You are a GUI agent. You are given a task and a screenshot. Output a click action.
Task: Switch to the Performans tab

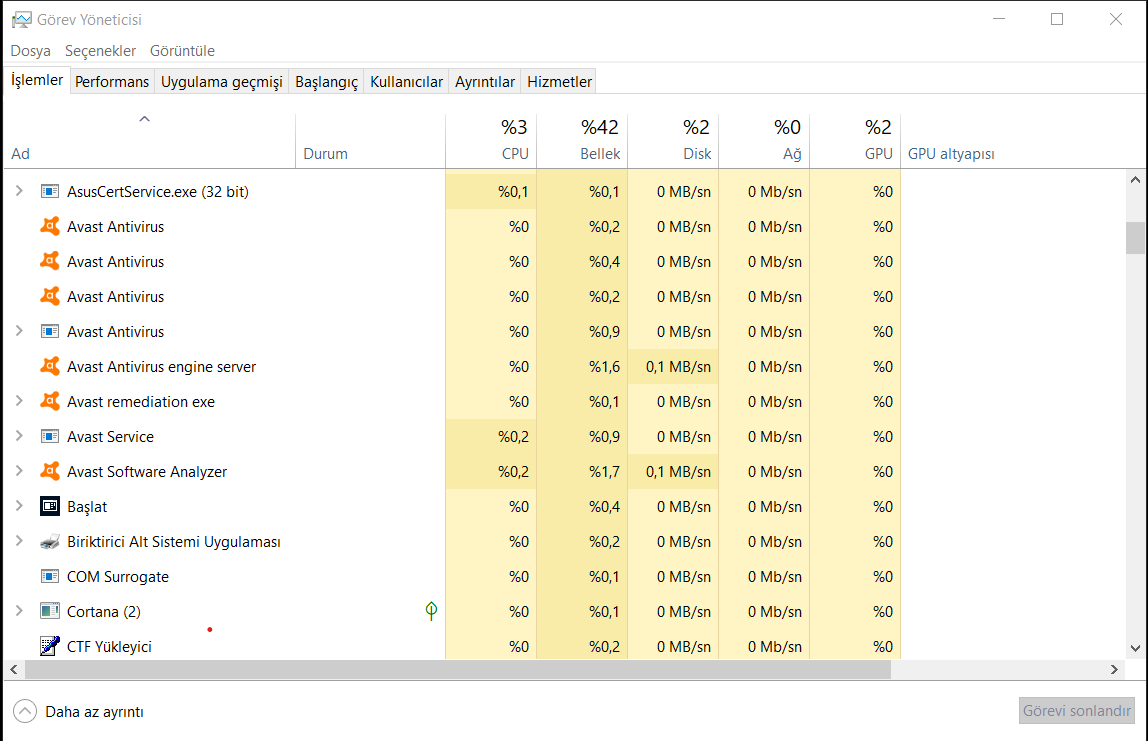click(x=112, y=82)
